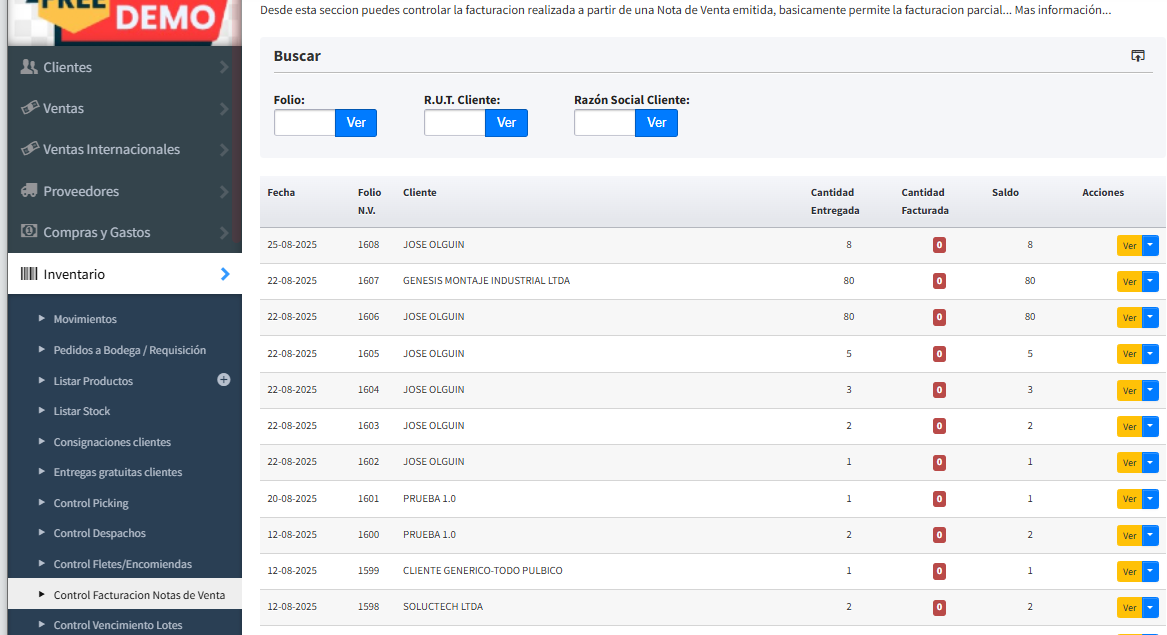Click yellow Ver button for folio 1603
Image resolution: width=1167 pixels, height=635 pixels.
pyautogui.click(x=1130, y=427)
